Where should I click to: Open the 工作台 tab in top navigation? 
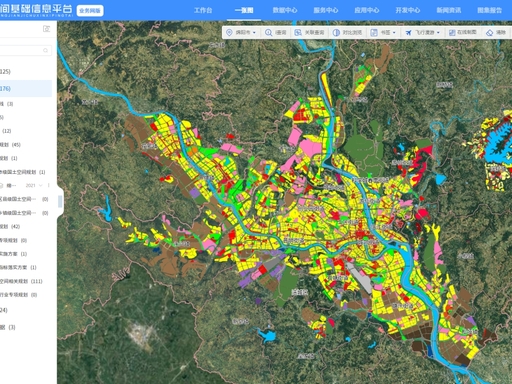click(x=203, y=10)
